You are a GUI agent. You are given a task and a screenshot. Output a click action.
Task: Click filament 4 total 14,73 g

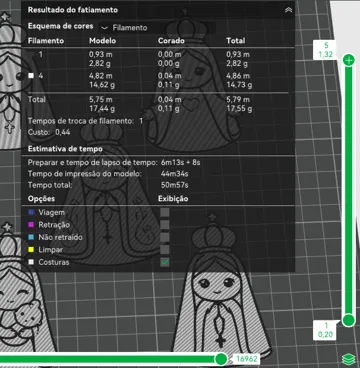coord(239,85)
